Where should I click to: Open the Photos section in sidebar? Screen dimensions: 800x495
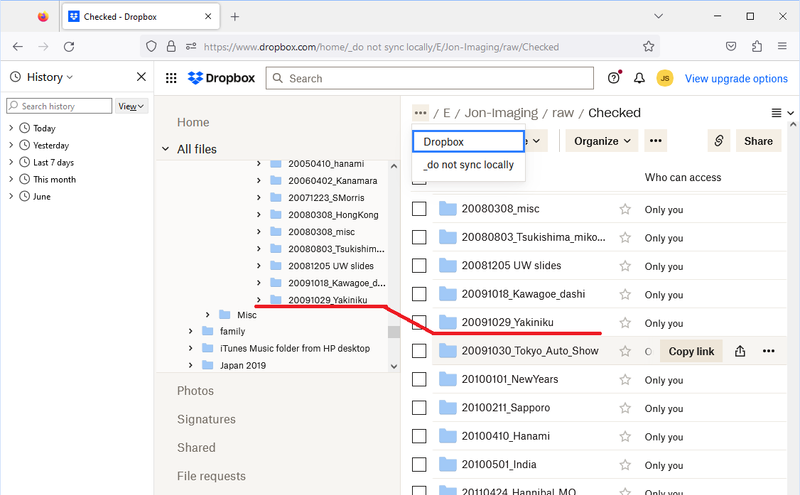pyautogui.click(x=195, y=391)
